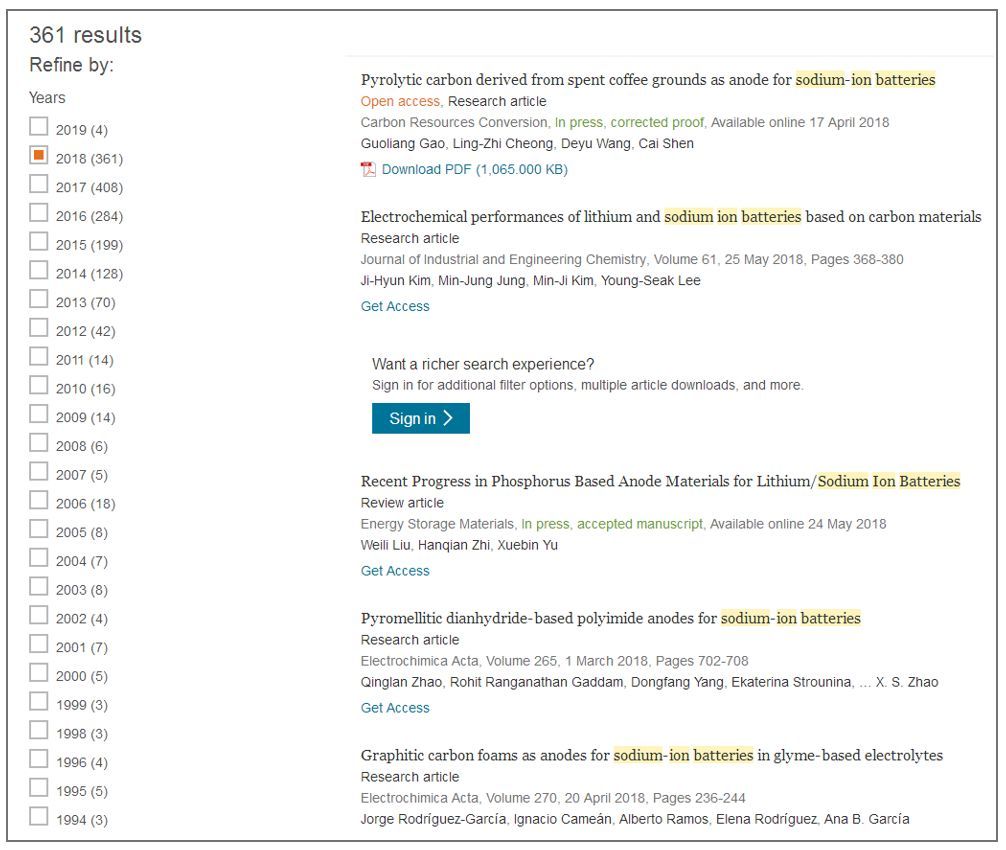Download PDF of coffee grounds article

pos(473,170)
